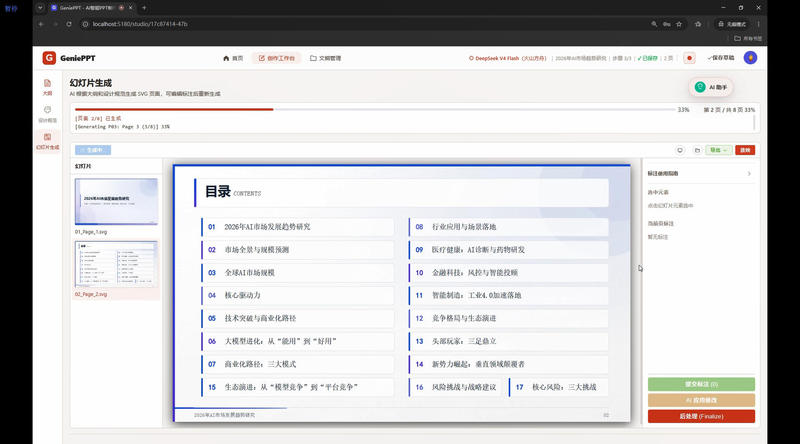The width and height of the screenshot is (800, 444).
Task: Click the CONTENTS heading on the slide
Action: (x=247, y=194)
